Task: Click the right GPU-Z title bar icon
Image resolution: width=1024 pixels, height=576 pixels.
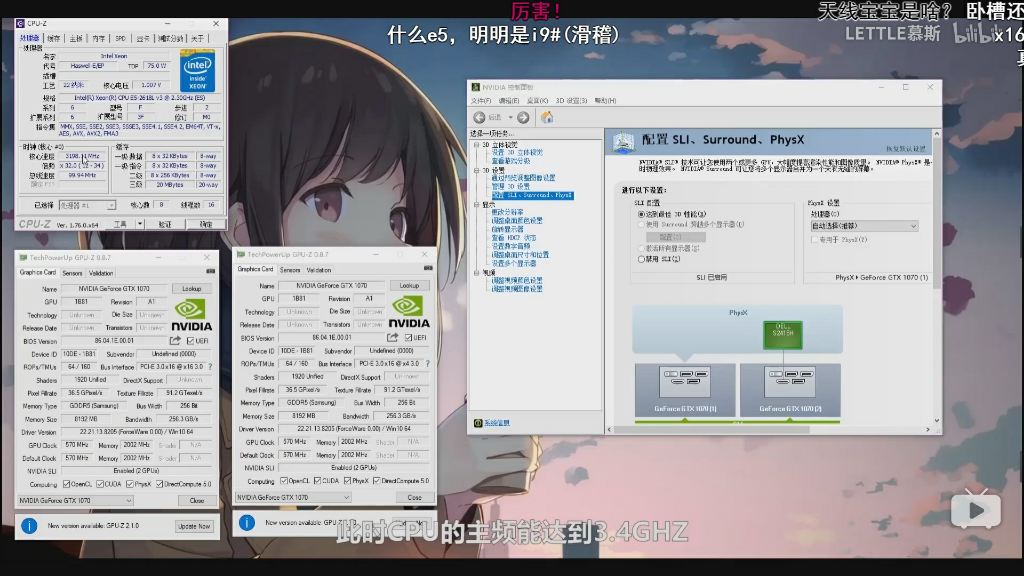Action: (241, 255)
